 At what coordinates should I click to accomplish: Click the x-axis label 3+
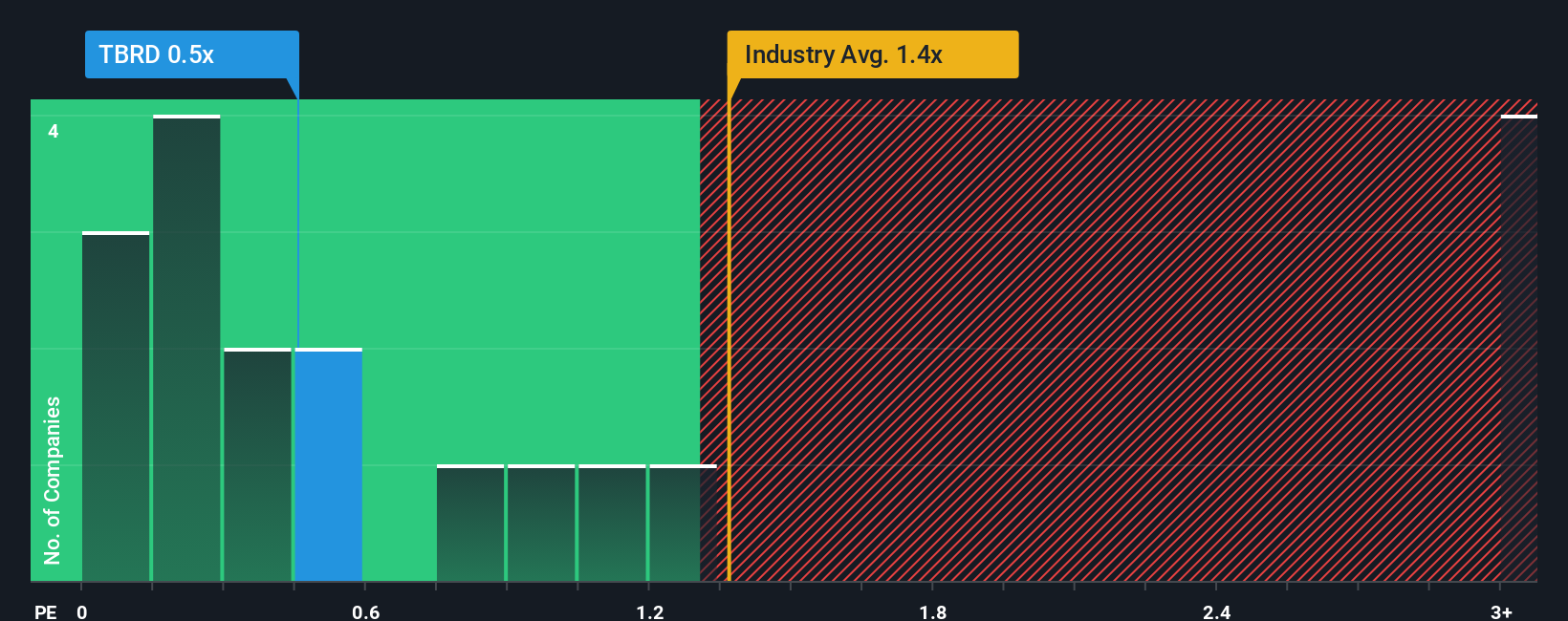(1501, 611)
